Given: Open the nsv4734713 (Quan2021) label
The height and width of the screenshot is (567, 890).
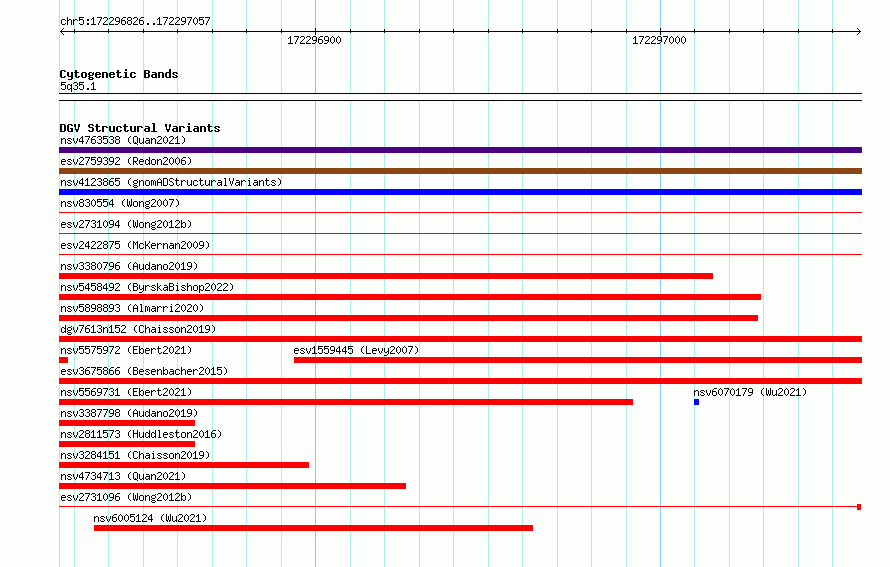Looking at the screenshot, I should point(123,476).
